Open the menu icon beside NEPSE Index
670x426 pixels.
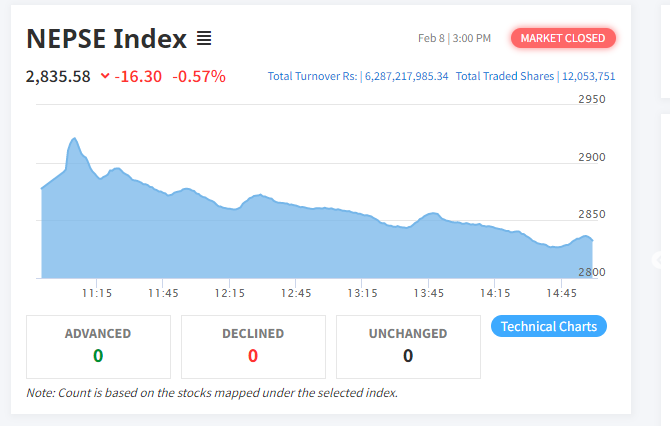(x=204, y=39)
